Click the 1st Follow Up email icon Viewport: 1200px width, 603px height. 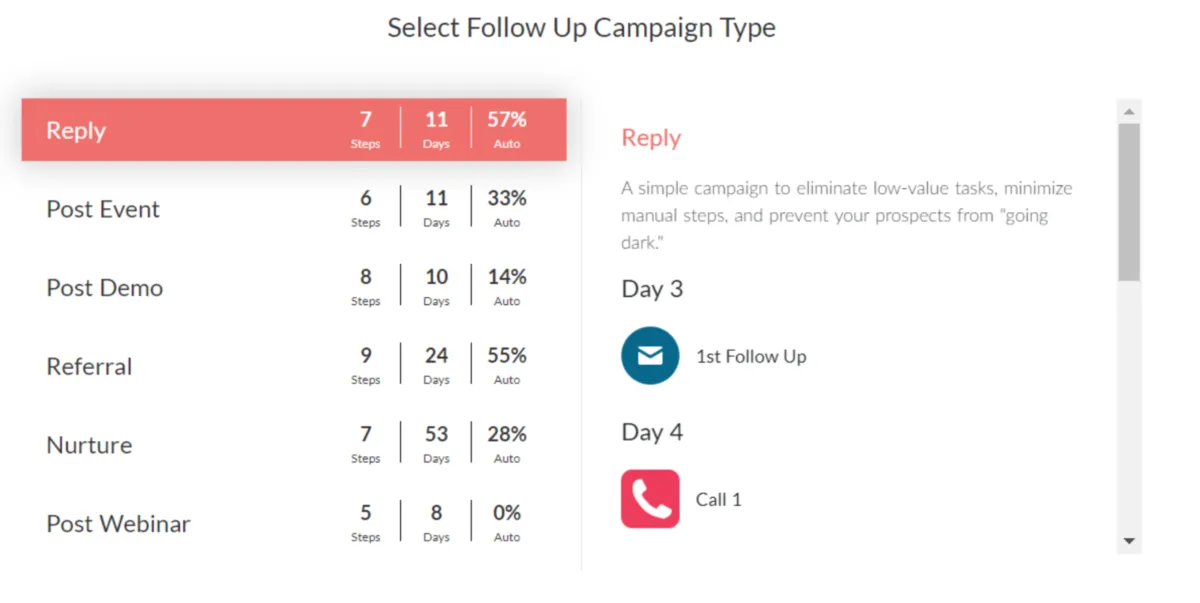click(650, 356)
